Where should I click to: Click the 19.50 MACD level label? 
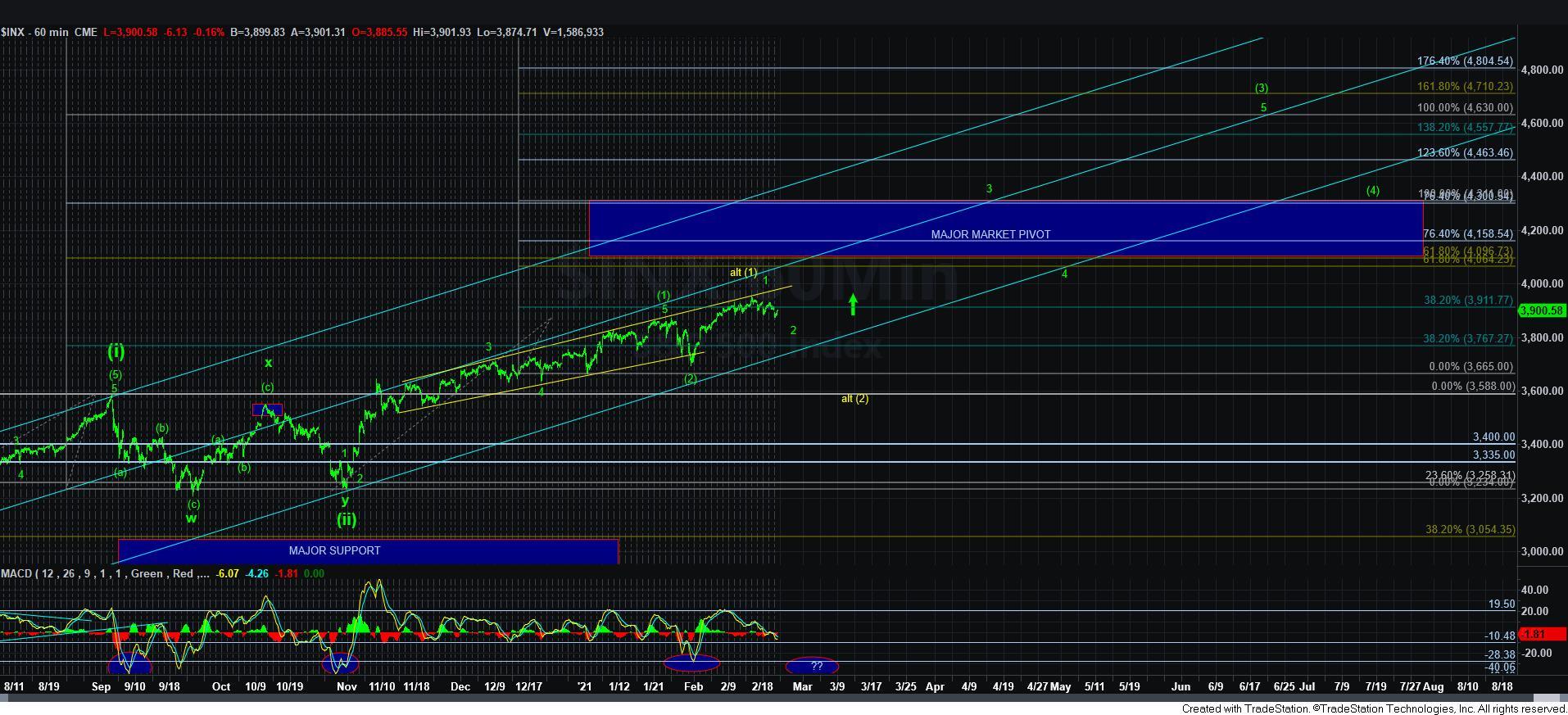[1502, 604]
